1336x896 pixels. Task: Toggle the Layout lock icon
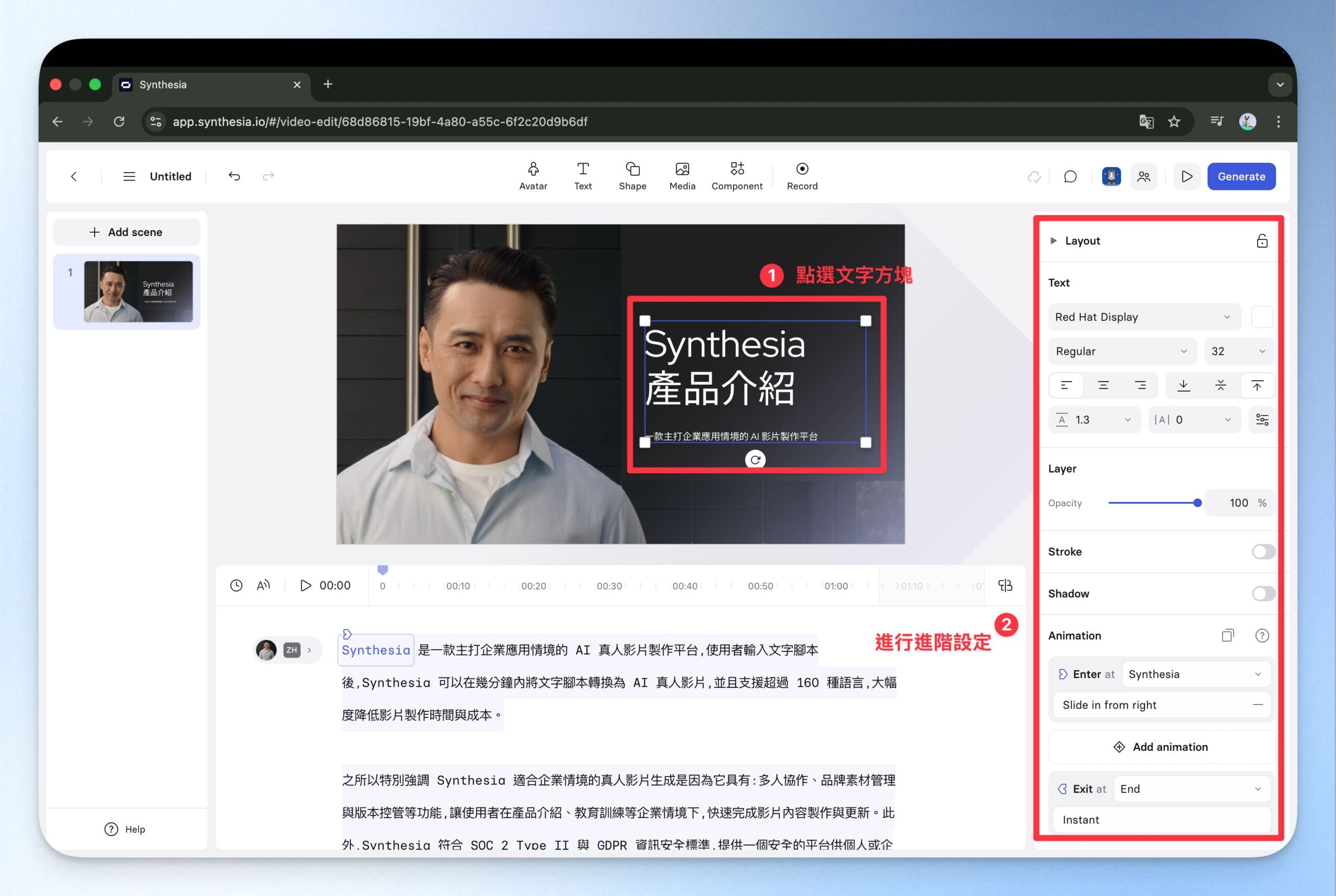[x=1262, y=241]
